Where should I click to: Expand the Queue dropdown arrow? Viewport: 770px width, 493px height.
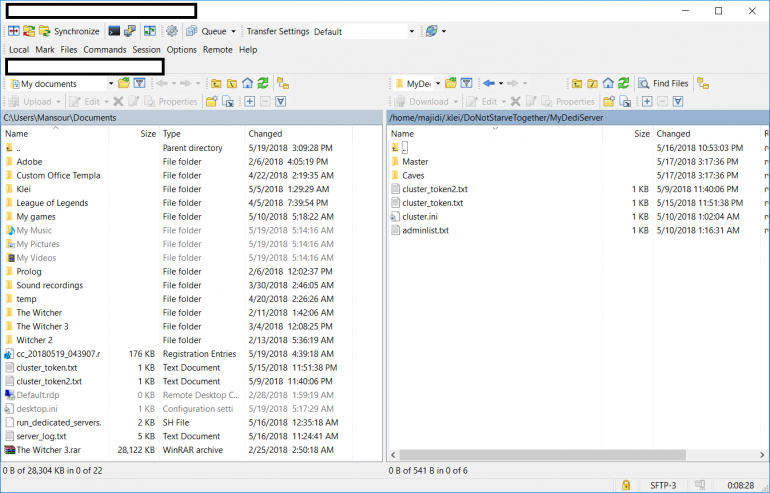pyautogui.click(x=233, y=31)
